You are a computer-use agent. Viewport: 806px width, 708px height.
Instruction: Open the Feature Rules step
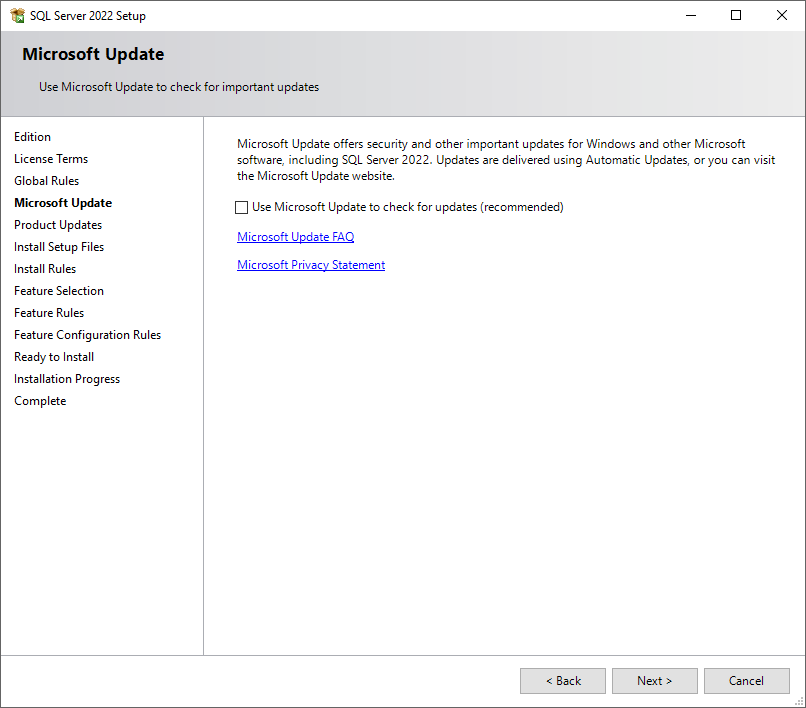click(48, 312)
